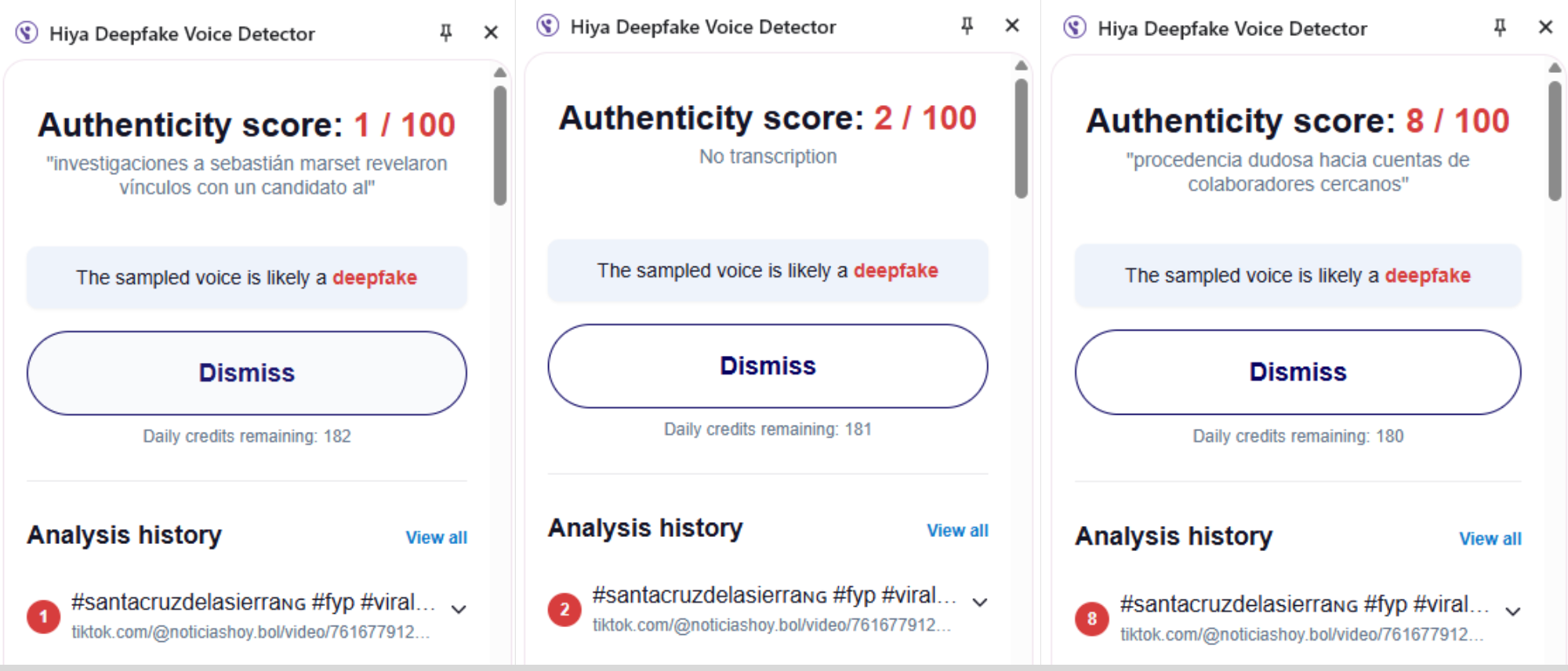Image resolution: width=1568 pixels, height=671 pixels.
Task: Expand history entry with score badge 1
Action: [459, 609]
